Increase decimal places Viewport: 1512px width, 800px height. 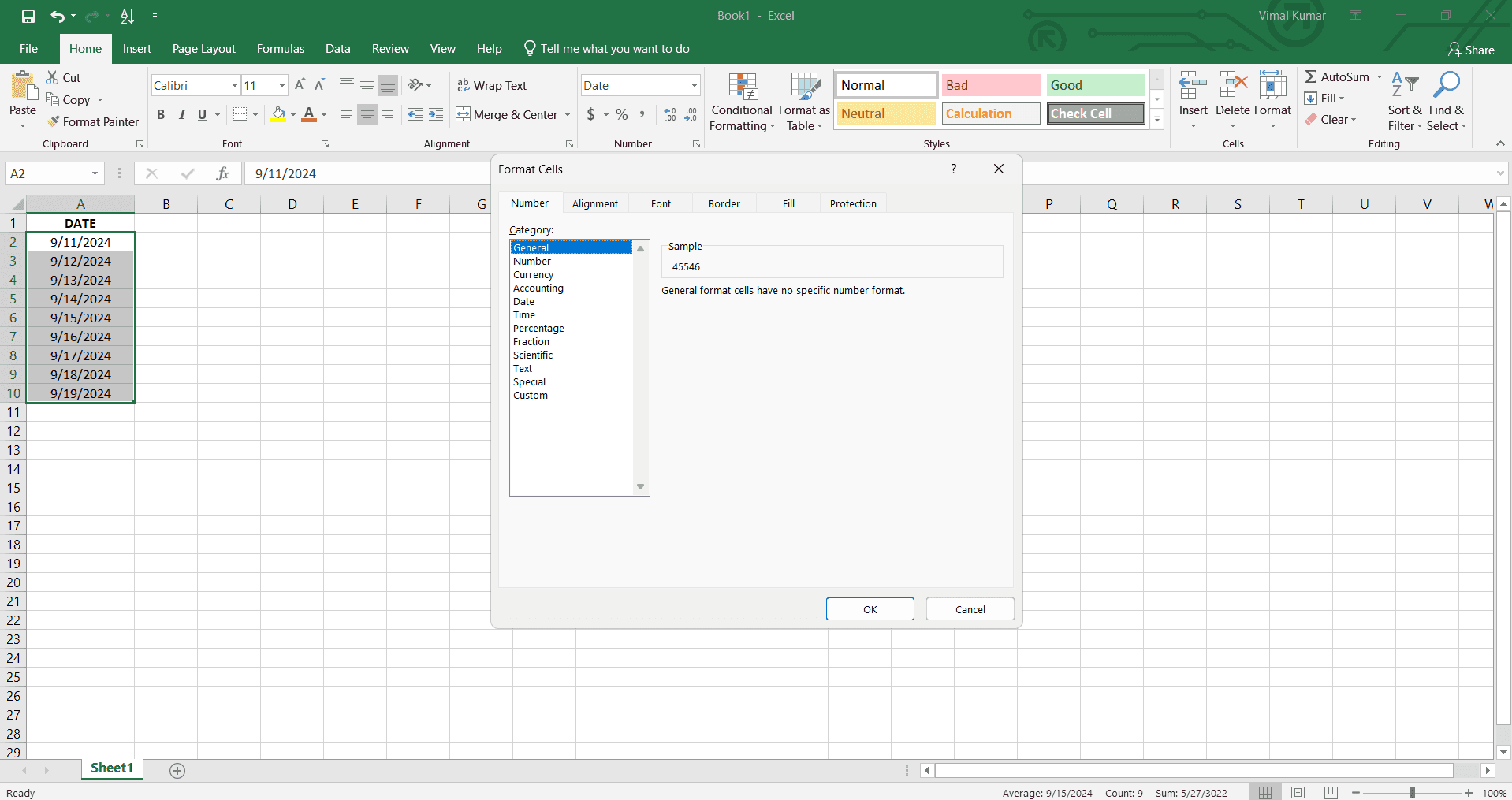[669, 114]
